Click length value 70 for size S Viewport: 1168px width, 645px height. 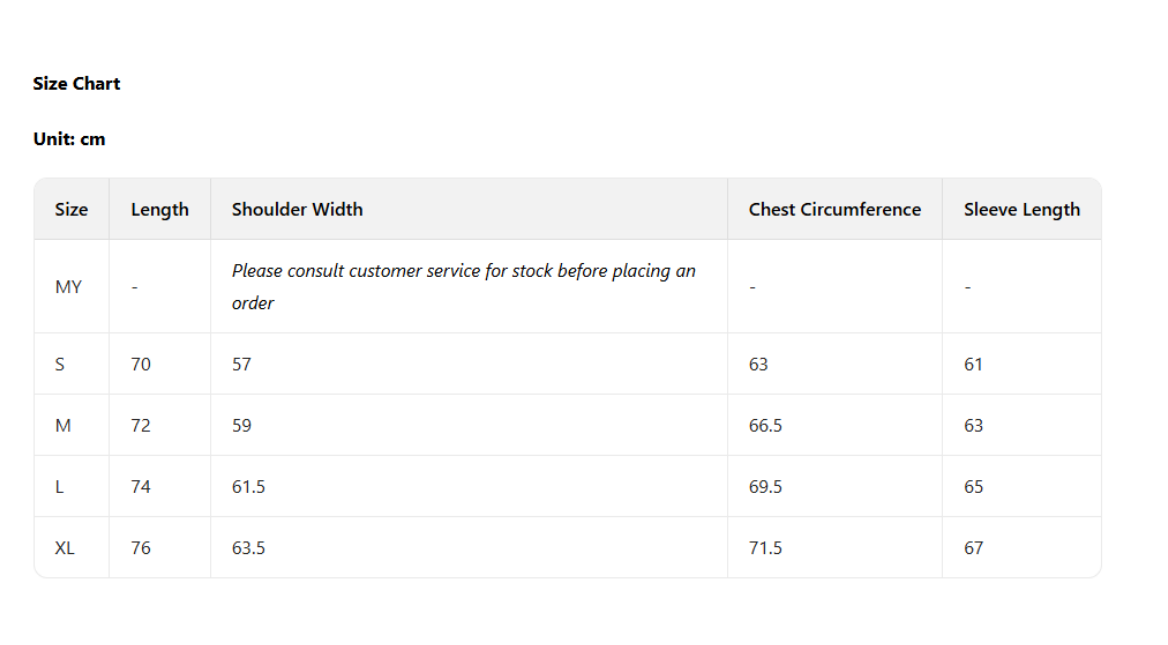141,364
